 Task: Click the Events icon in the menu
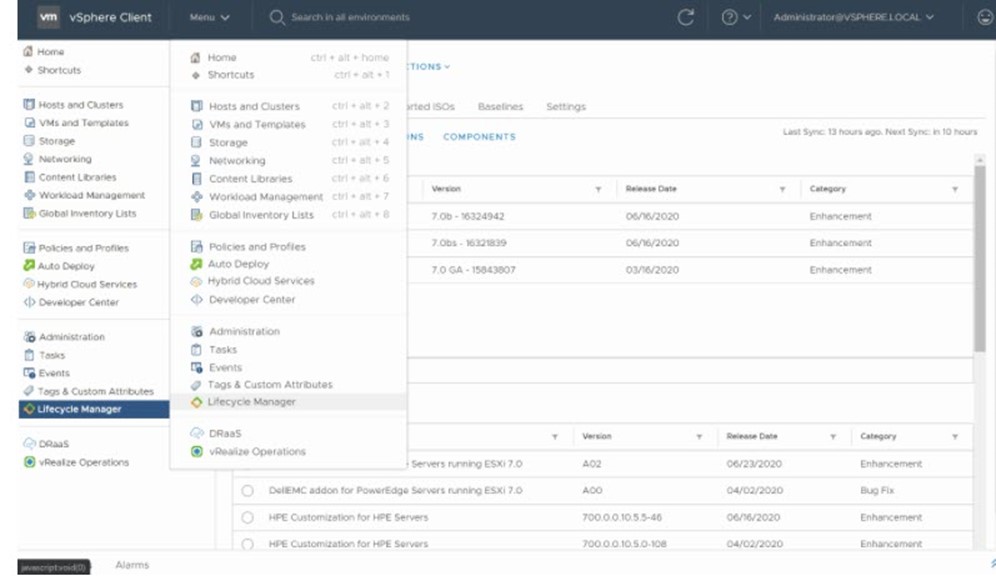(x=197, y=367)
